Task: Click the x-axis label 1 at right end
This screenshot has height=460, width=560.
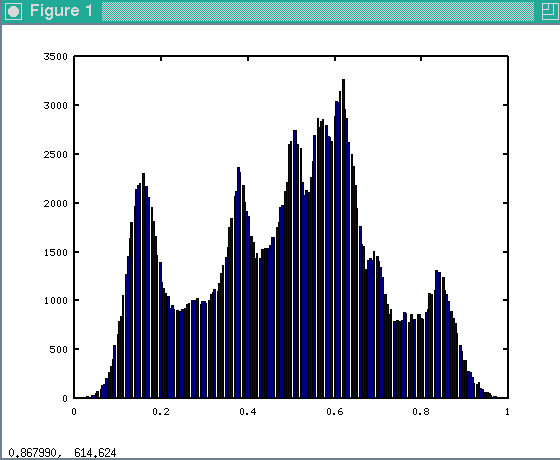Action: pyautogui.click(x=508, y=412)
